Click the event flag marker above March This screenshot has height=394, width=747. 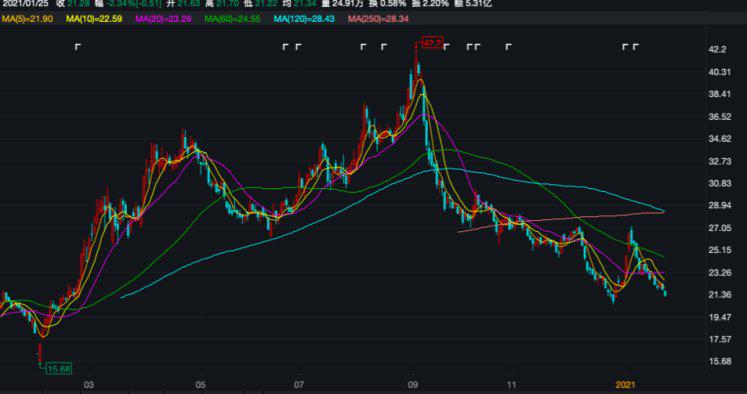79,47
